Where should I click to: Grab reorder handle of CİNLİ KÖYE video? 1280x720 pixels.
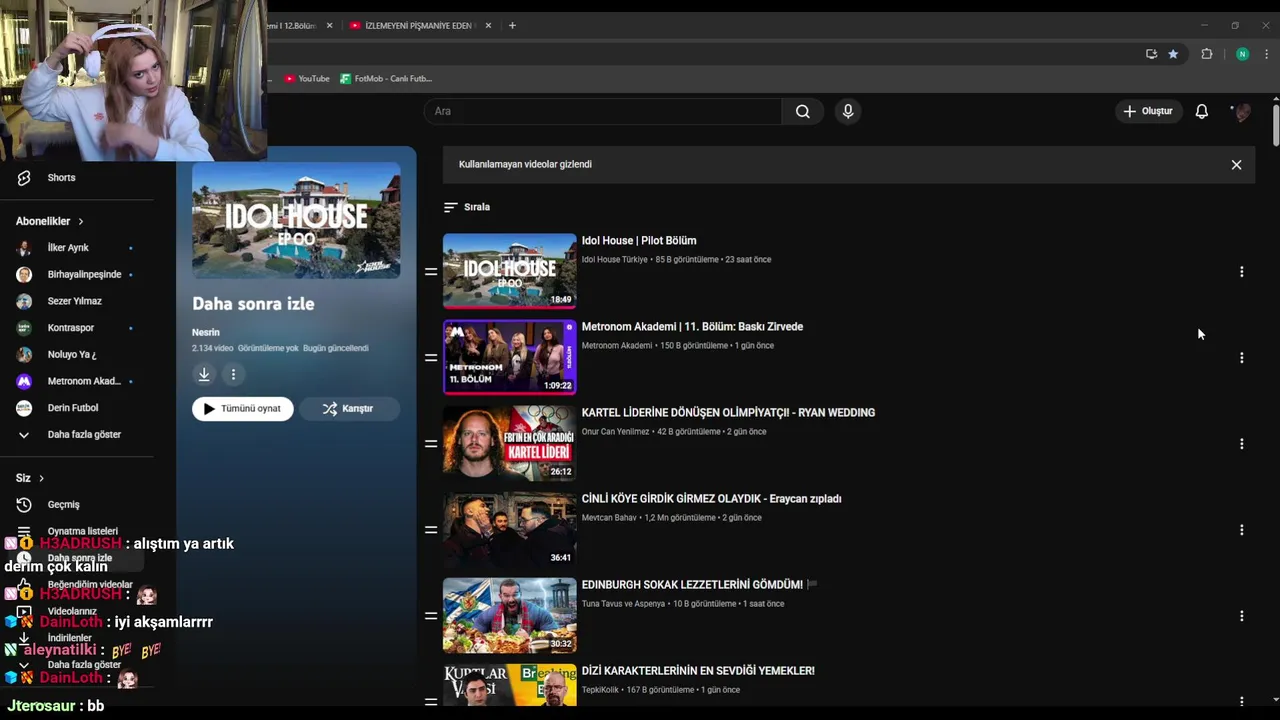pyautogui.click(x=431, y=529)
